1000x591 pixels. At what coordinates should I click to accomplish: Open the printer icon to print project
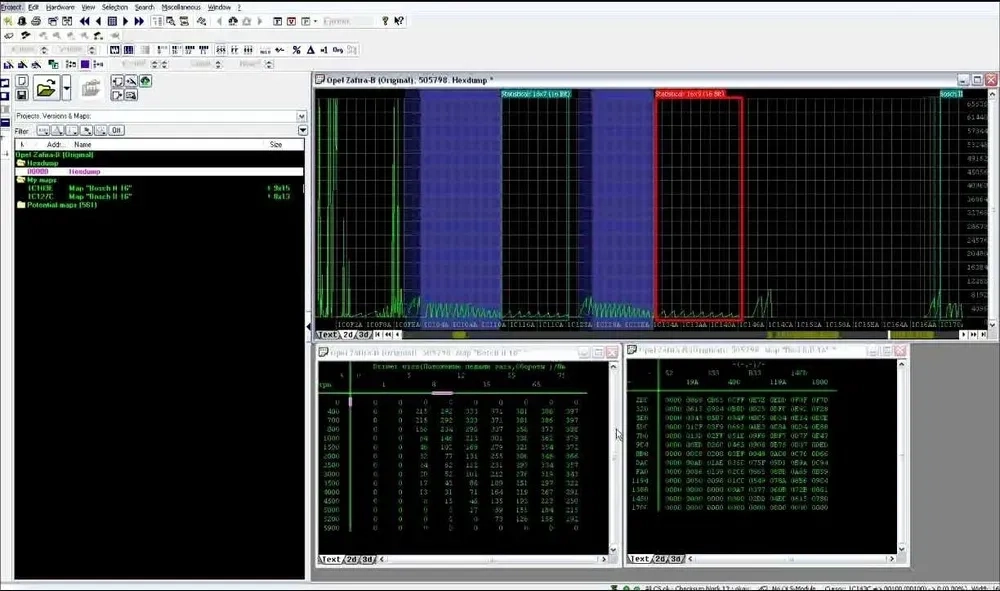click(37, 22)
